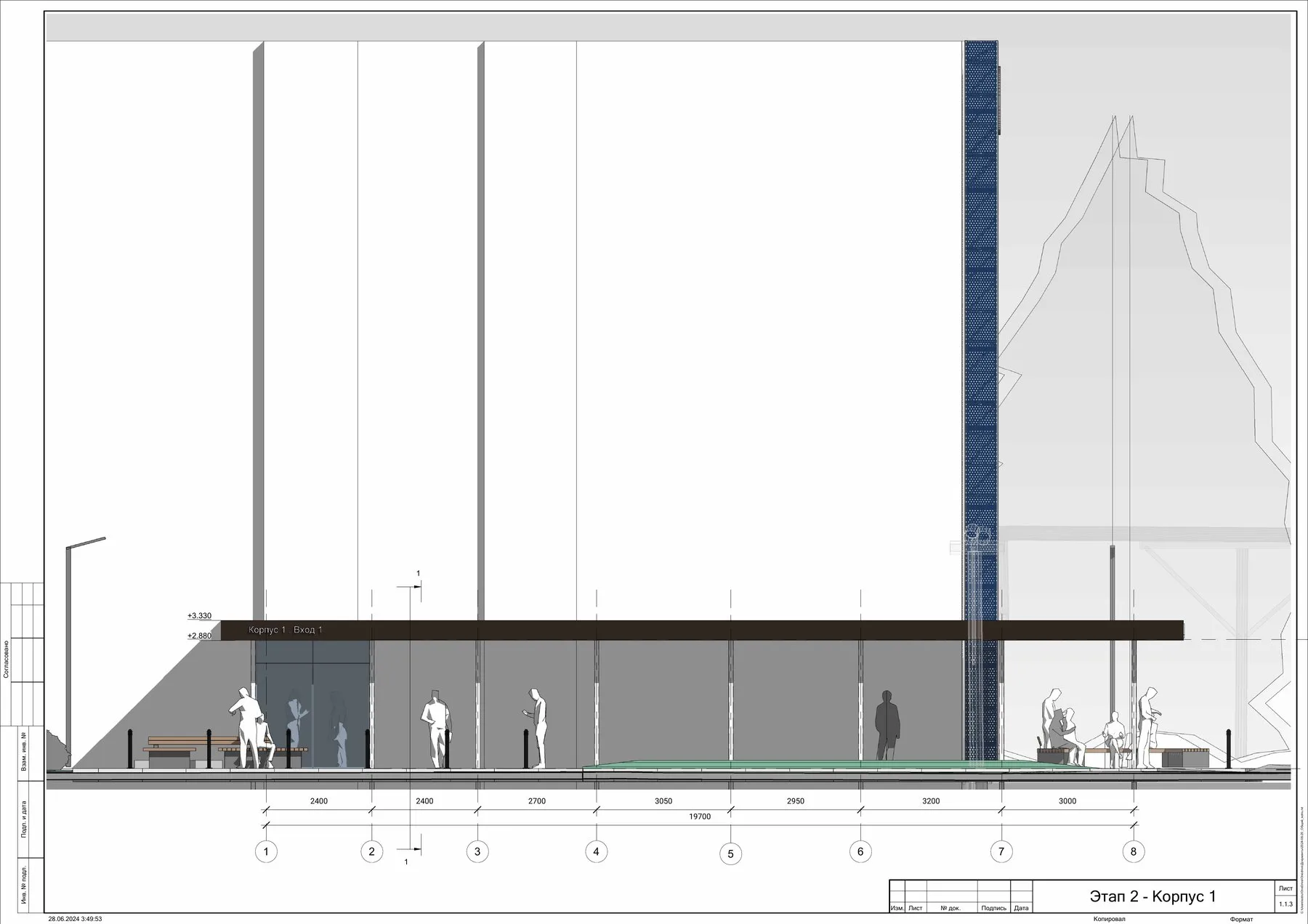Select grid axis bubble number 7
This screenshot has width=1308, height=924.
(1001, 852)
